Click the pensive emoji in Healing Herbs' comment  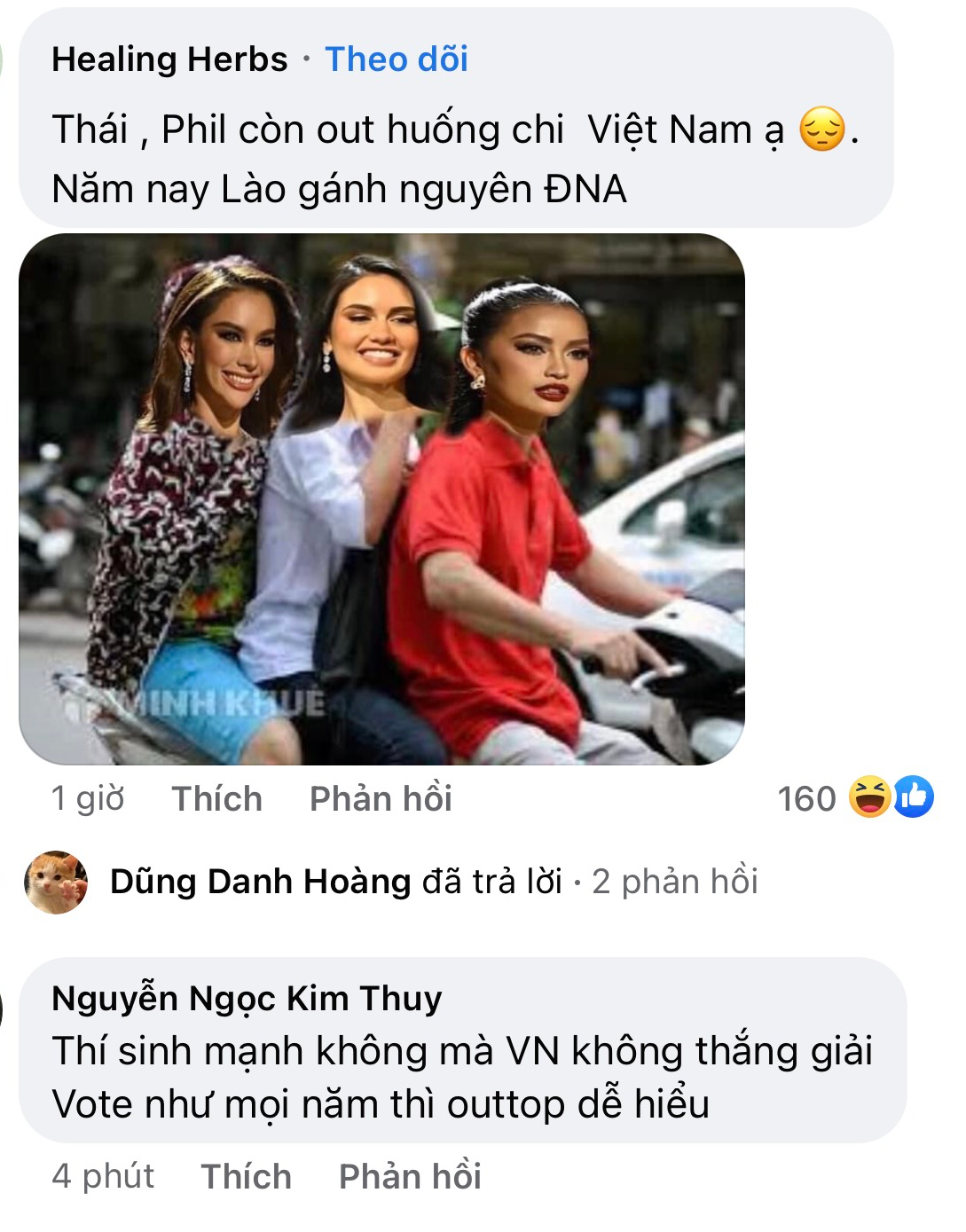[x=822, y=129]
